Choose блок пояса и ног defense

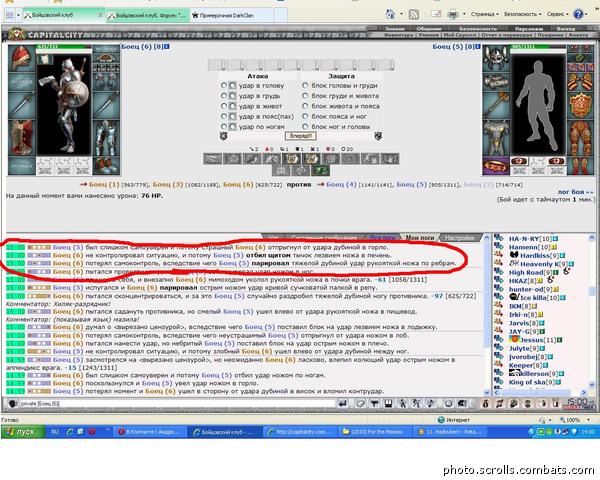(x=305, y=116)
